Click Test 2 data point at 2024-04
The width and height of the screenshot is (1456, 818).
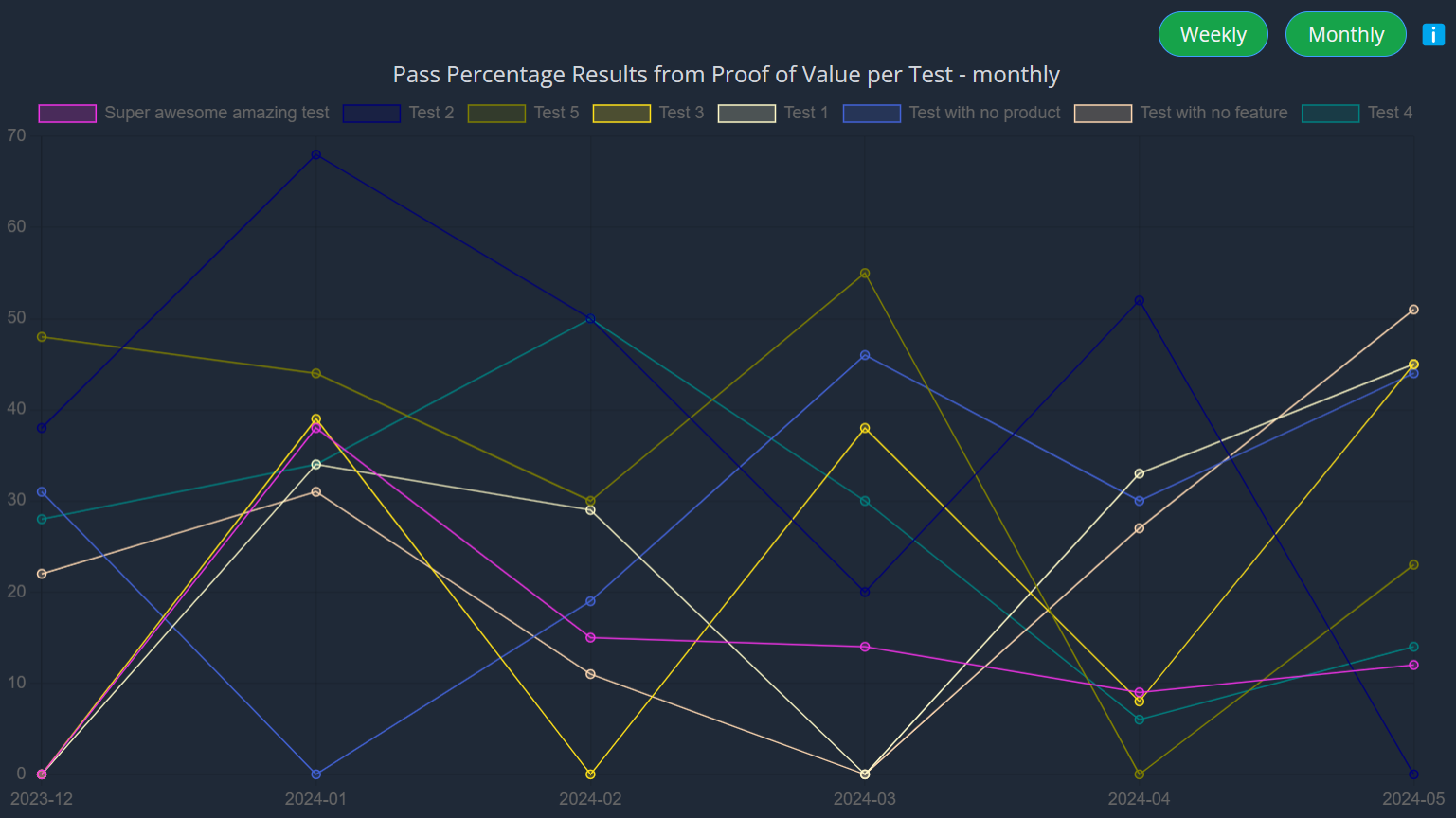[1139, 301]
